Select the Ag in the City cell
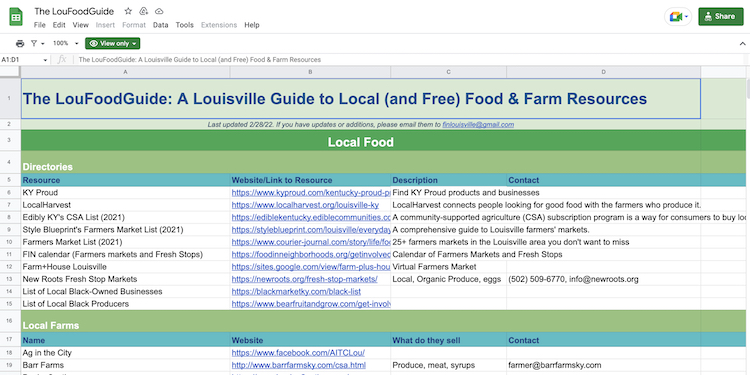The width and height of the screenshot is (750, 375). 125,353
